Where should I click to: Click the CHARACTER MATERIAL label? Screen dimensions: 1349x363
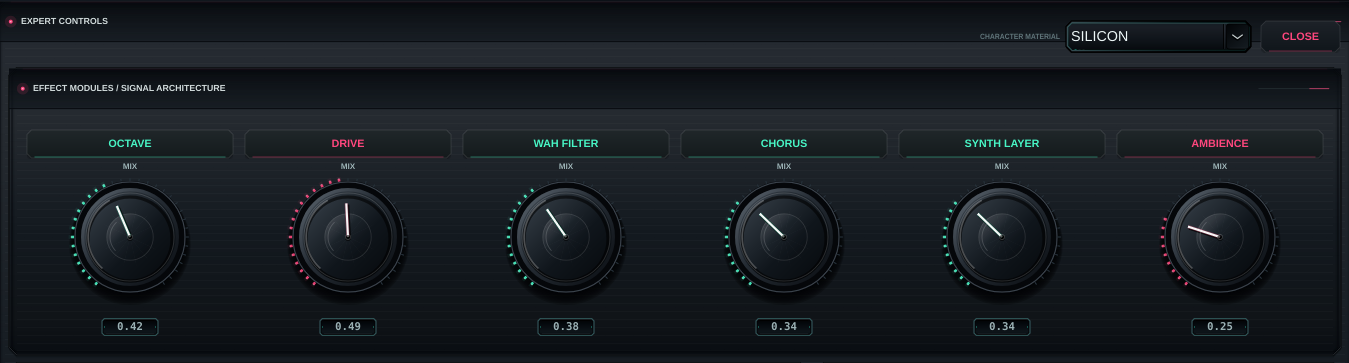(x=1020, y=37)
